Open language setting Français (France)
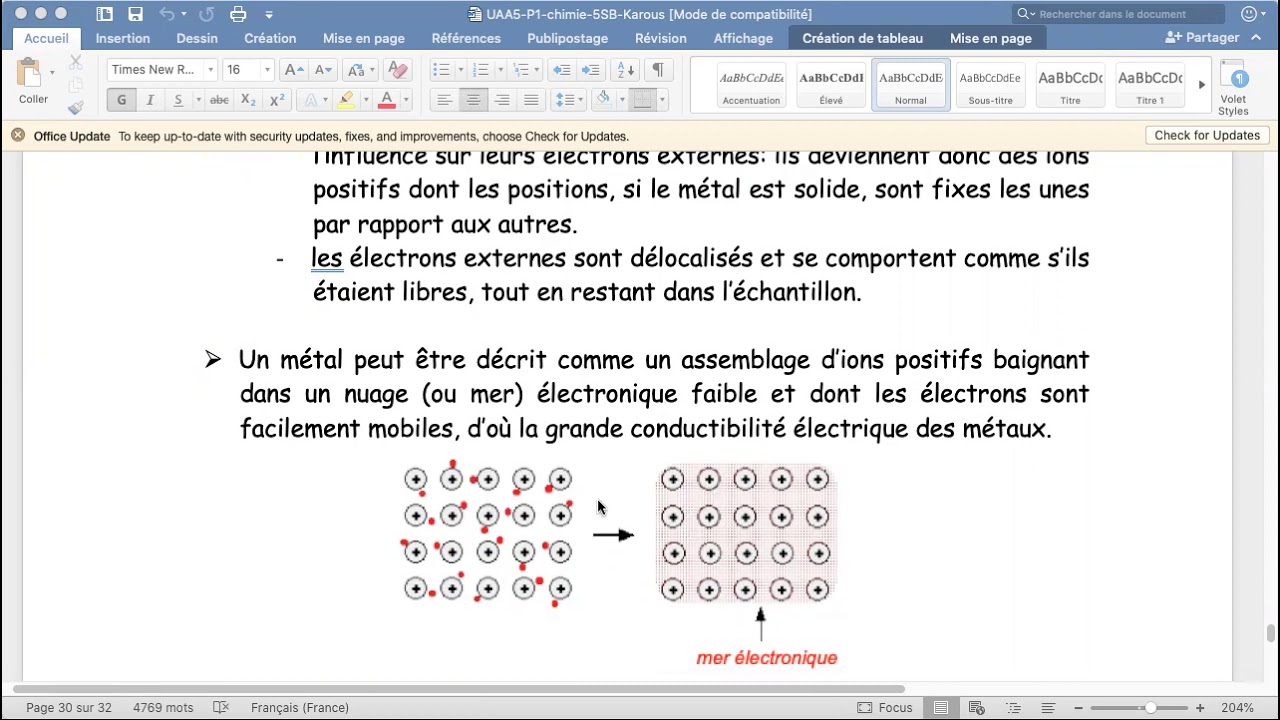1280x720 pixels. click(x=300, y=708)
